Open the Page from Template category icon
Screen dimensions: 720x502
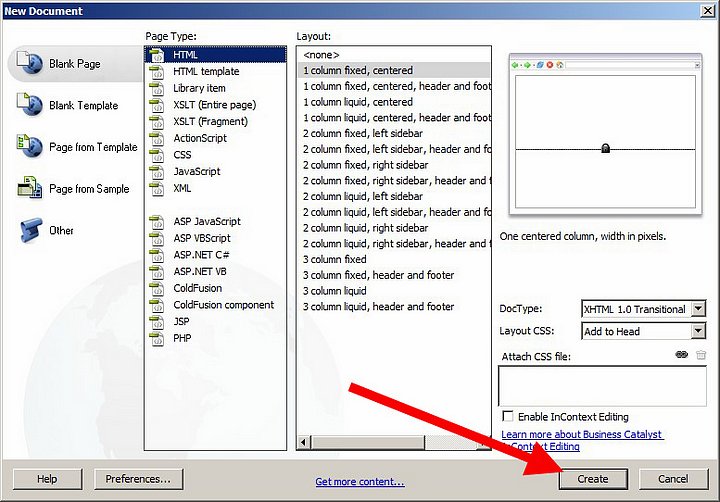point(29,146)
